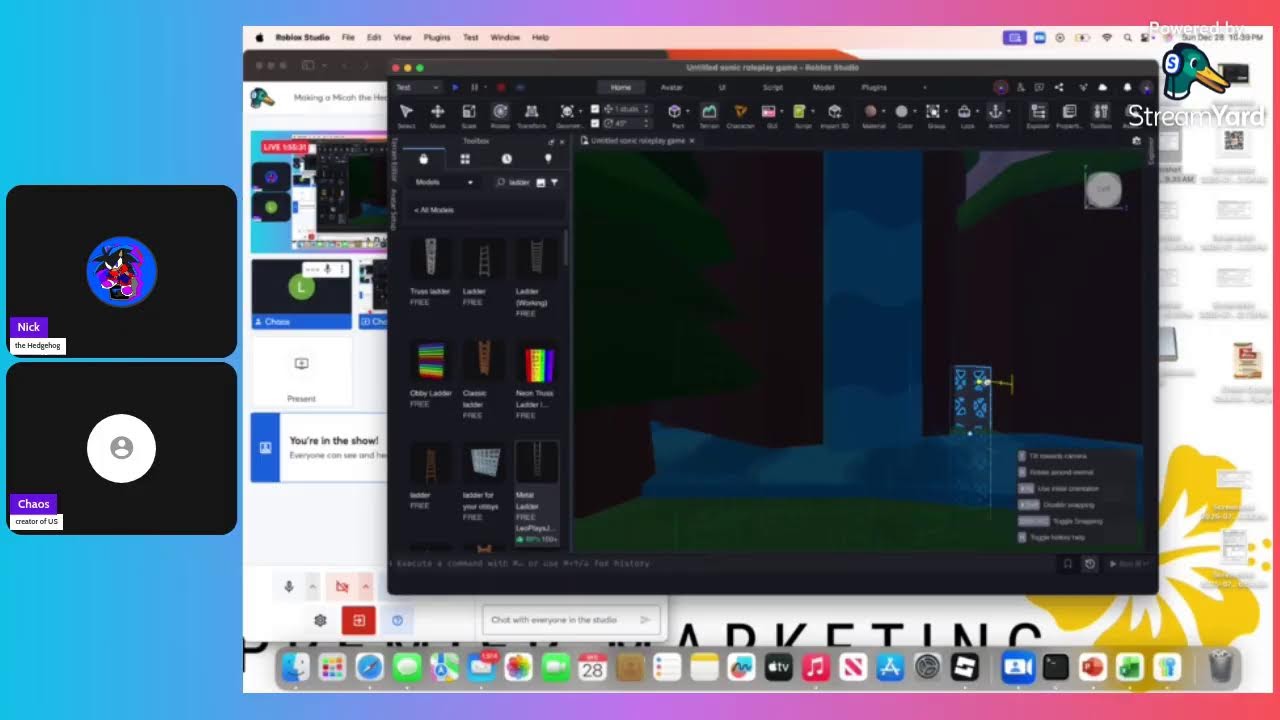
Task: Open the Terrain editor
Action: tap(708, 115)
